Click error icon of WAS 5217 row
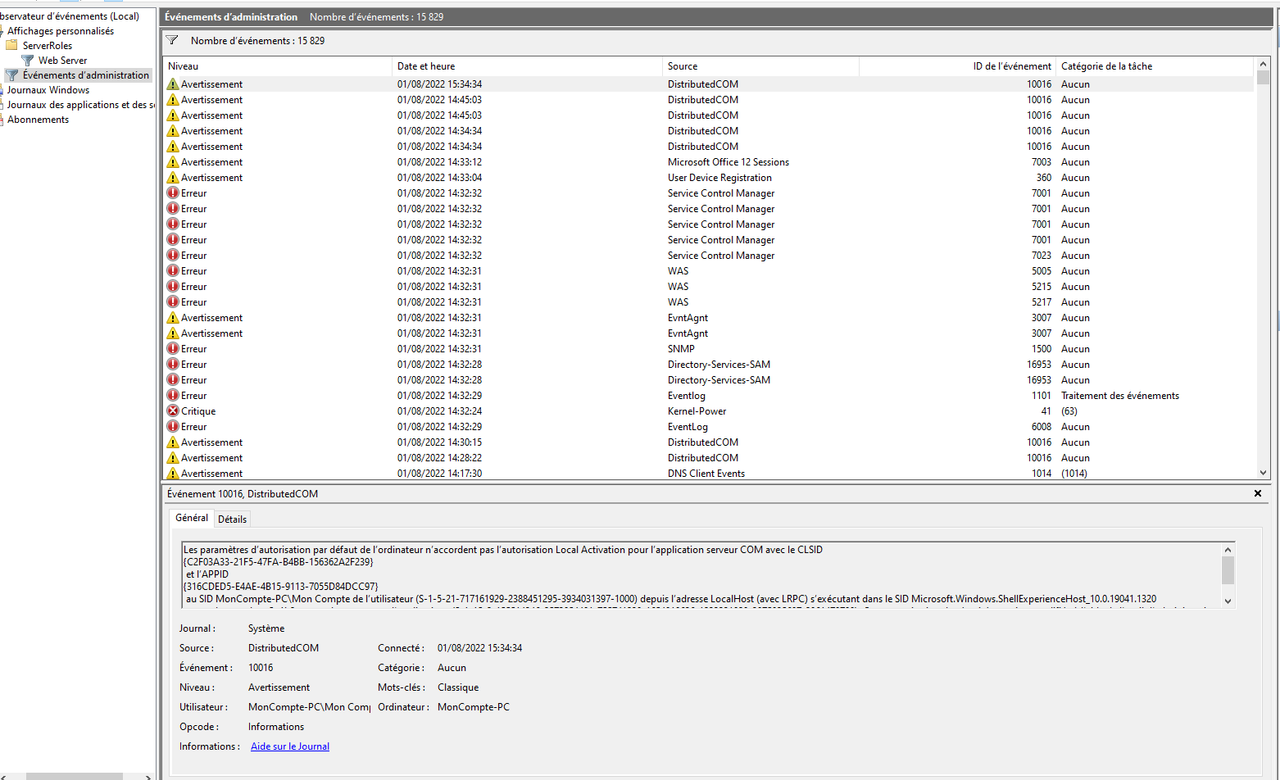The width and height of the screenshot is (1280, 780). tap(173, 302)
